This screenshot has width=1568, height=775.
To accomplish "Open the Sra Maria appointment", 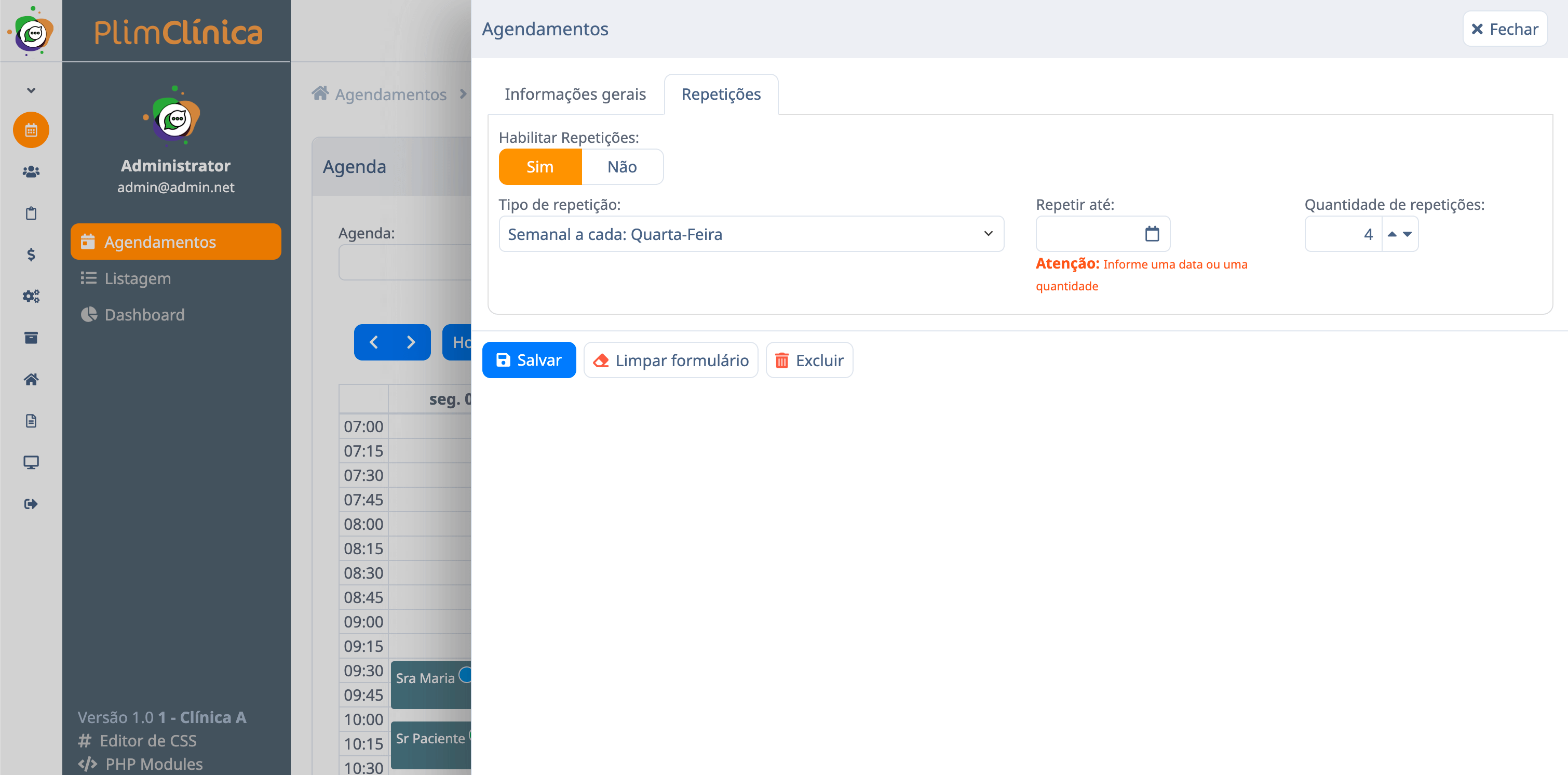I will tap(431, 684).
